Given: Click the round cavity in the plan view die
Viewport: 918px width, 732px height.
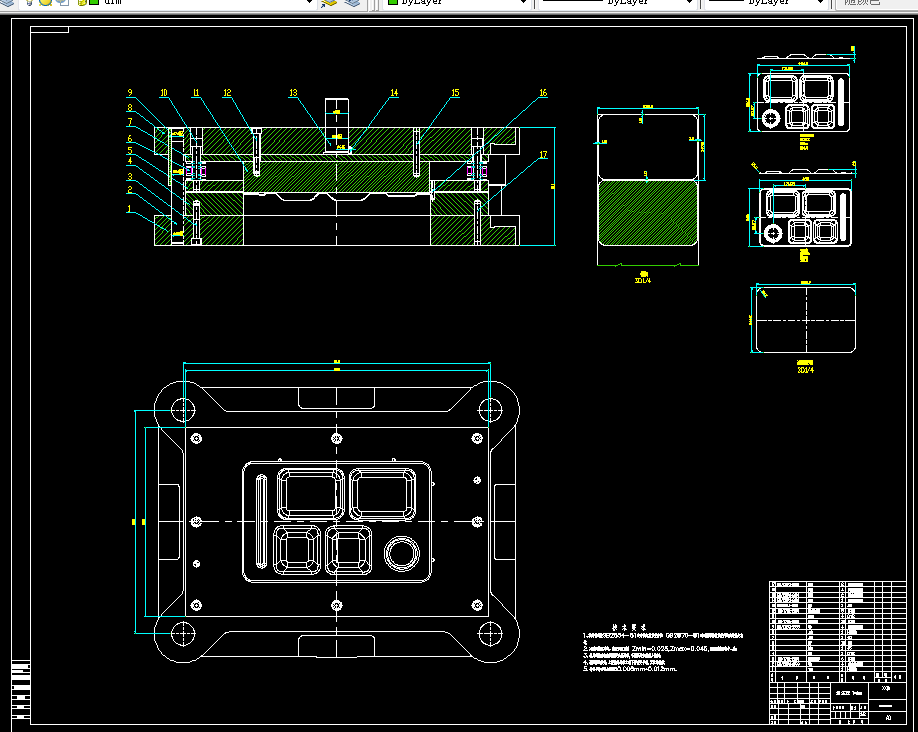Looking at the screenshot, I should [402, 553].
